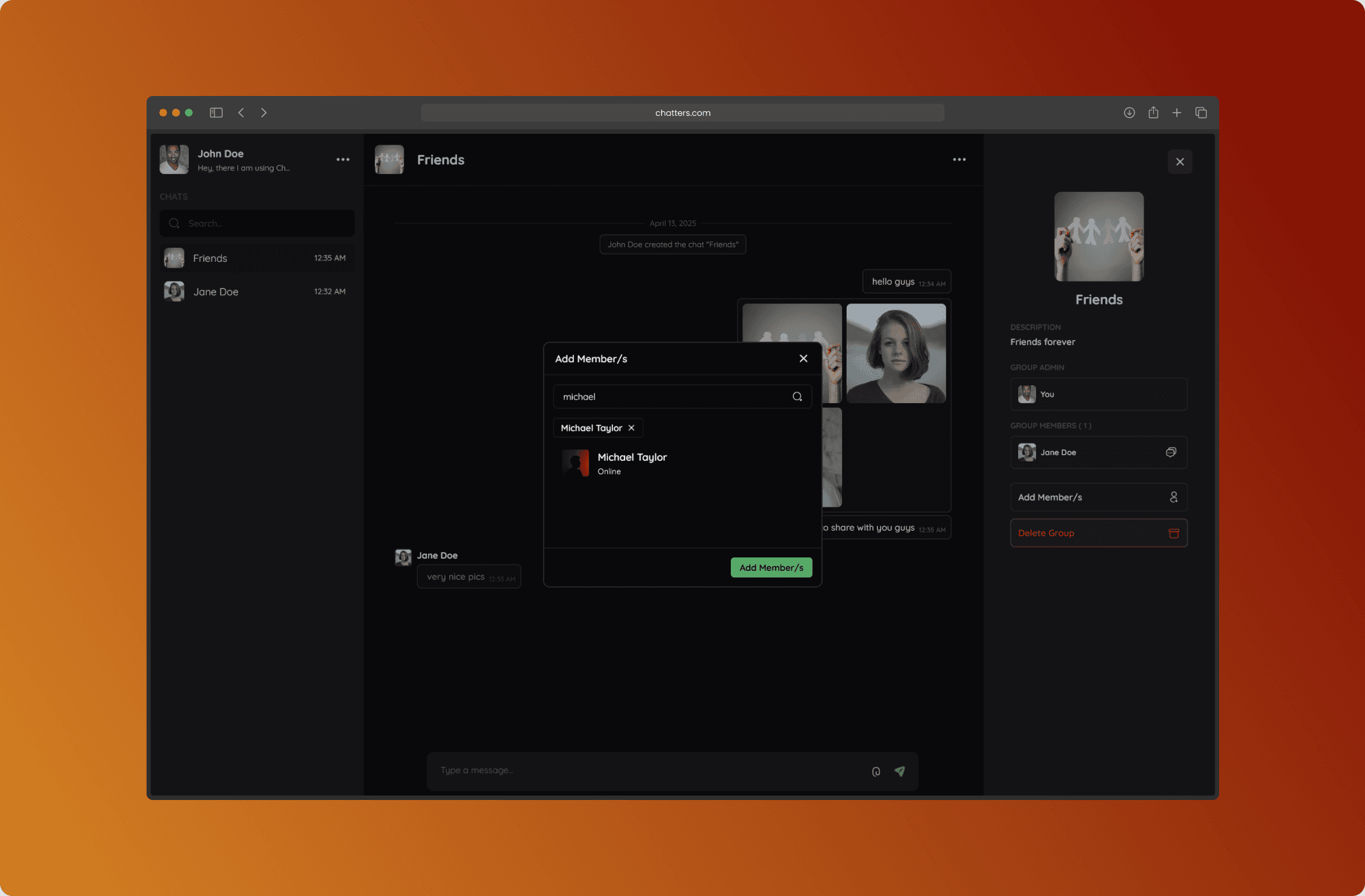This screenshot has height=896, width=1365.
Task: Click the chatters.com address bar
Action: tap(683, 113)
